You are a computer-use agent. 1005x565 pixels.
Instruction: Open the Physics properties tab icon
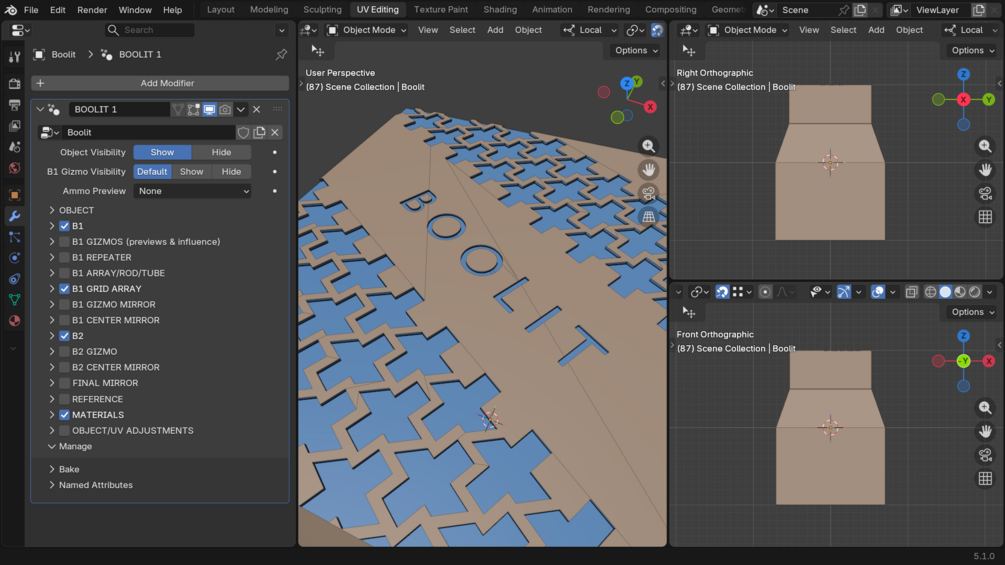(x=14, y=258)
